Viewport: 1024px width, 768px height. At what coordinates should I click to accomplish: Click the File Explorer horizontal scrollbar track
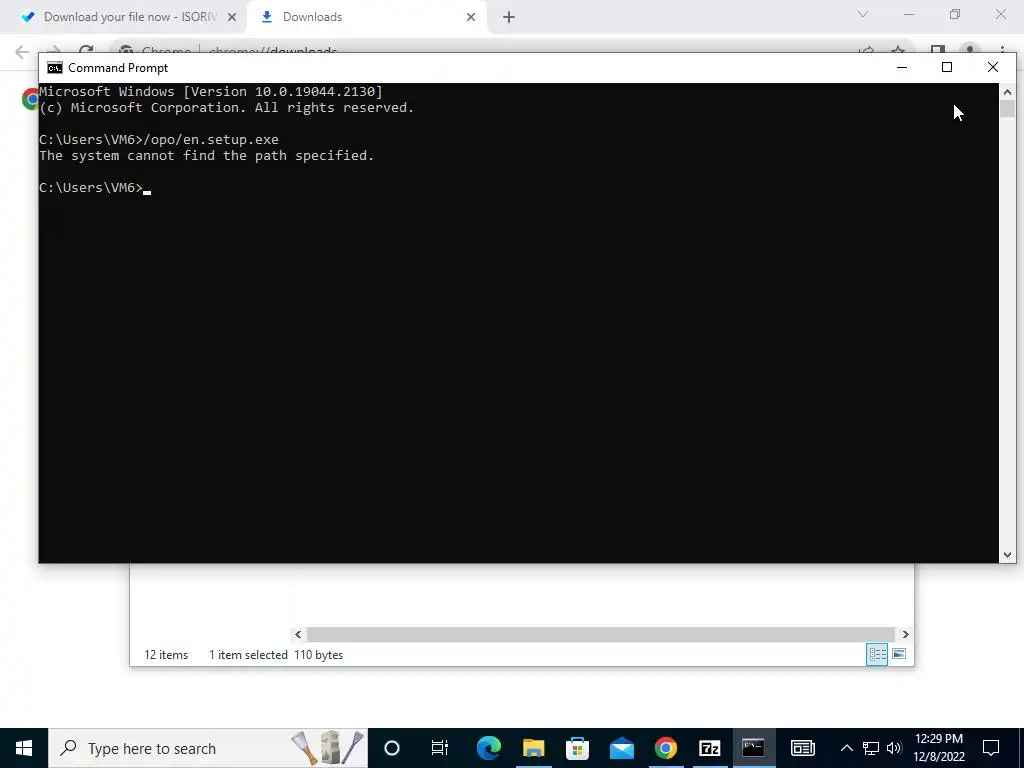pos(601,634)
